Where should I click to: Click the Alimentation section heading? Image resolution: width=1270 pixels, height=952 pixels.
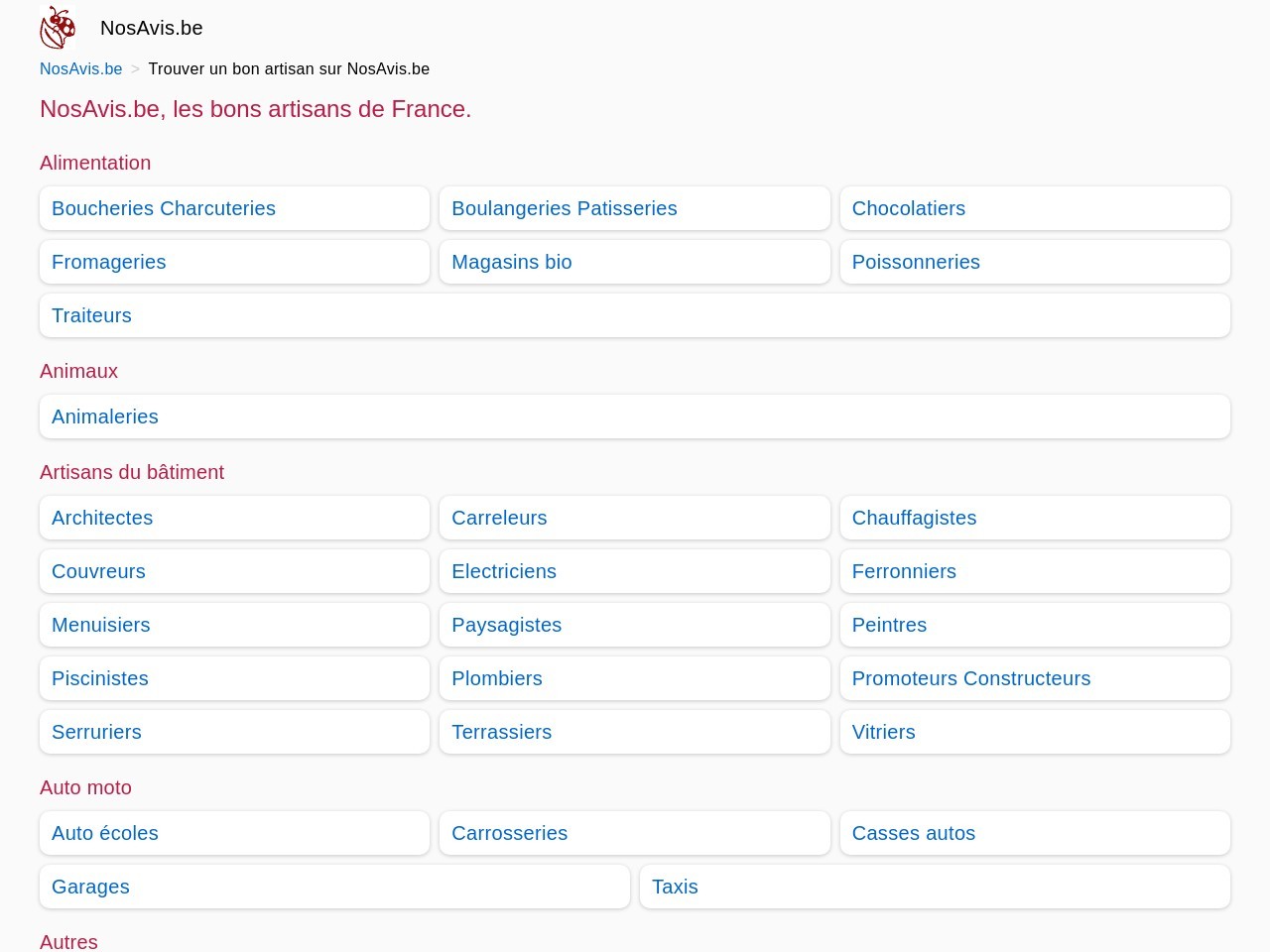point(95,163)
